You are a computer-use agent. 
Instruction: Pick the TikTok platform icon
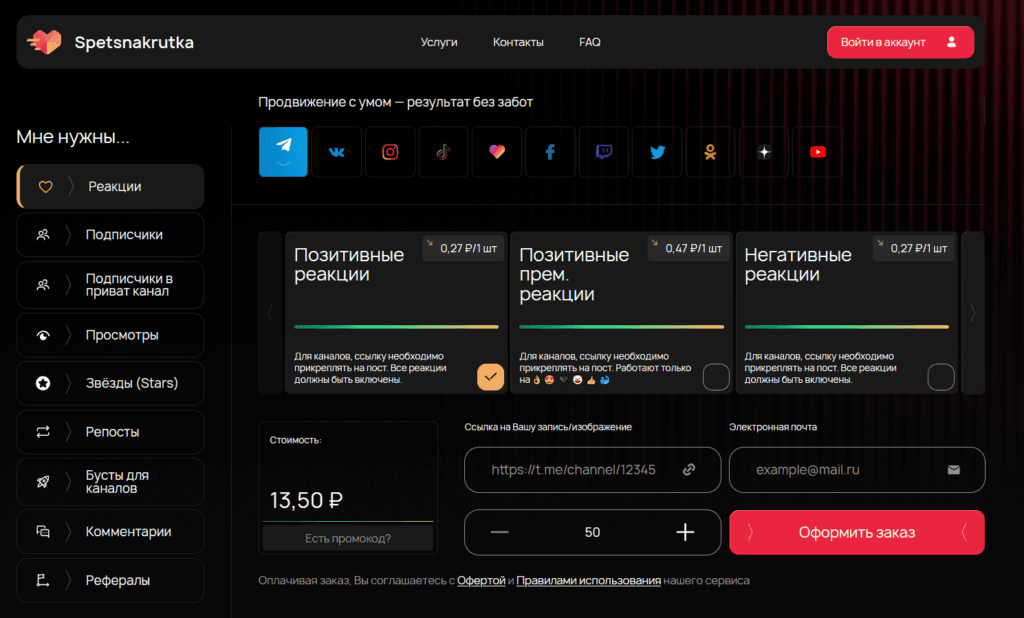[443, 152]
